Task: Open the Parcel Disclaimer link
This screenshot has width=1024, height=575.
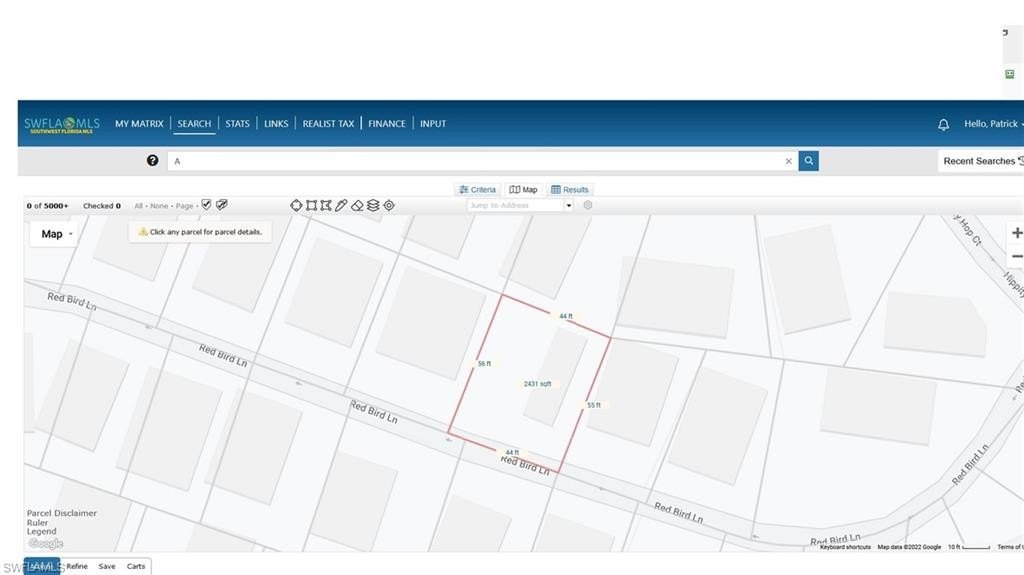Action: (62, 513)
